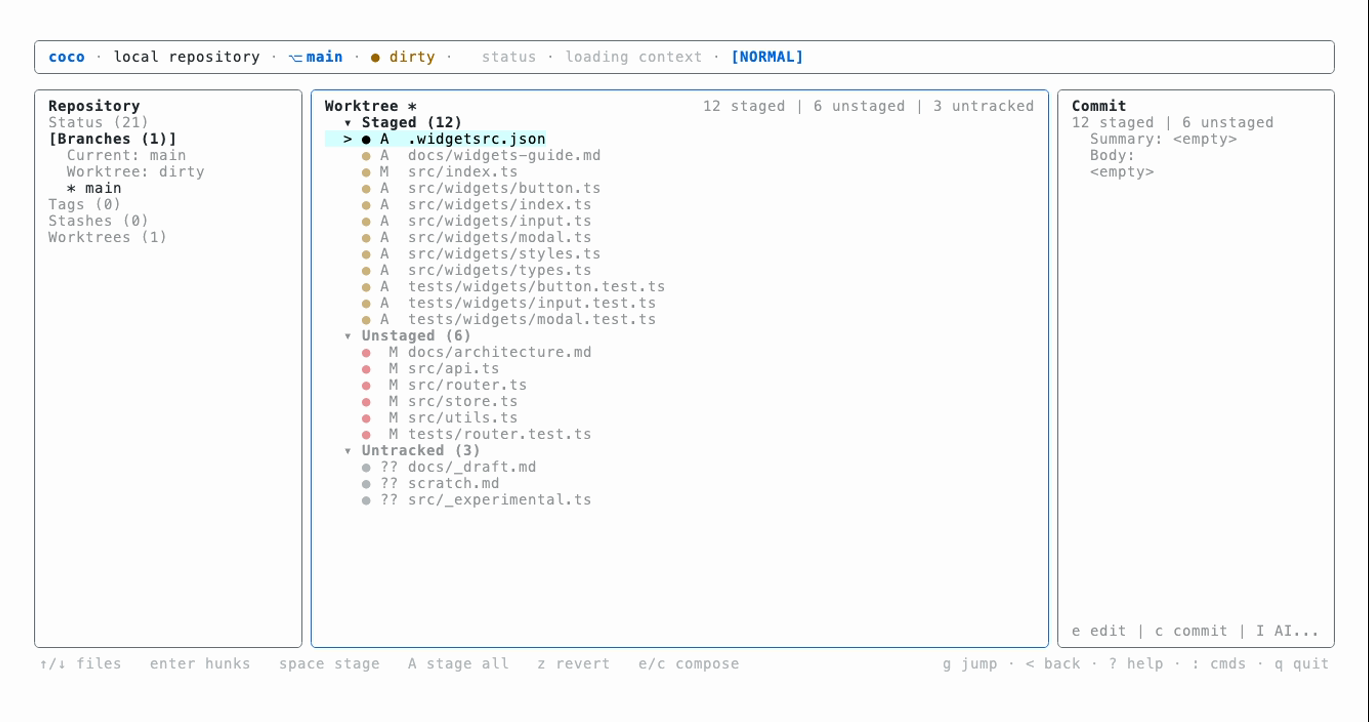Click red dot beside tests/router.test.ts
The width and height of the screenshot is (1369, 722).
click(366, 435)
